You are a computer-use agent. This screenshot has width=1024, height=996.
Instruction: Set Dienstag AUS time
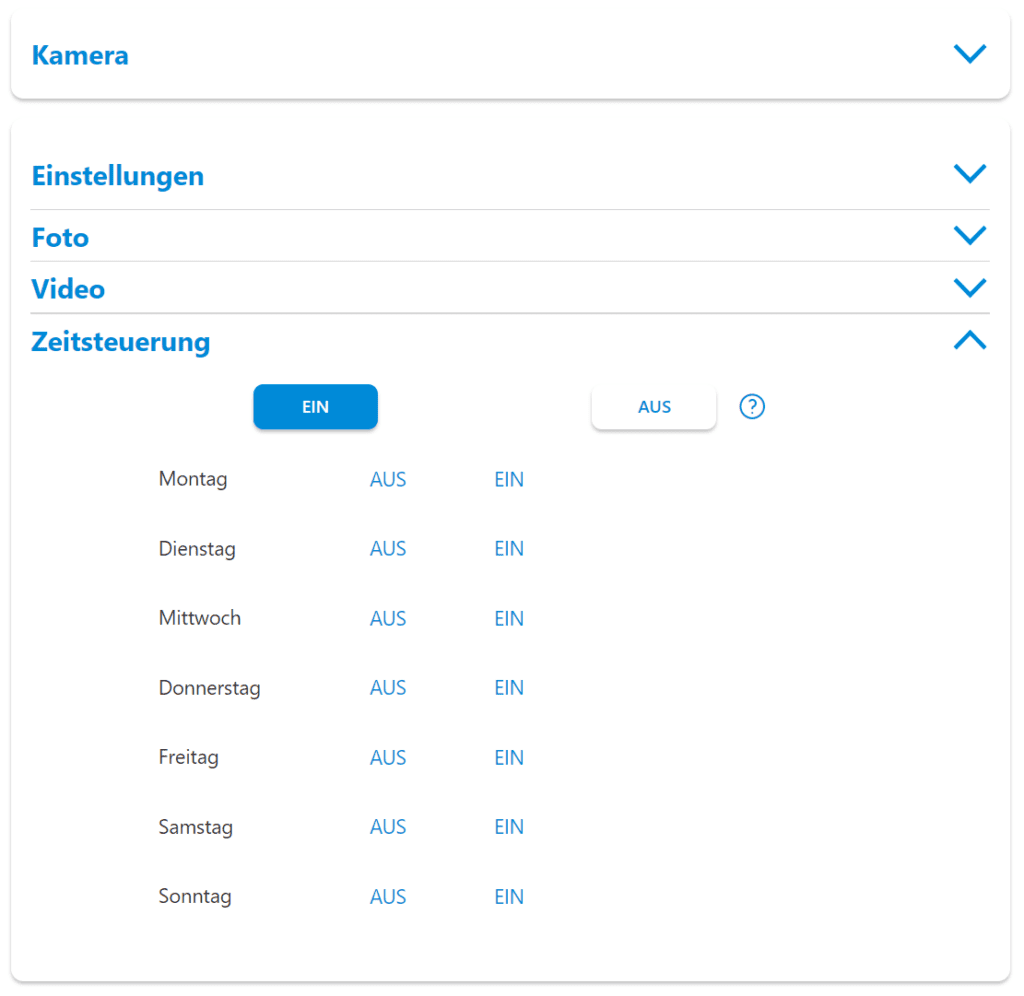[388, 549]
